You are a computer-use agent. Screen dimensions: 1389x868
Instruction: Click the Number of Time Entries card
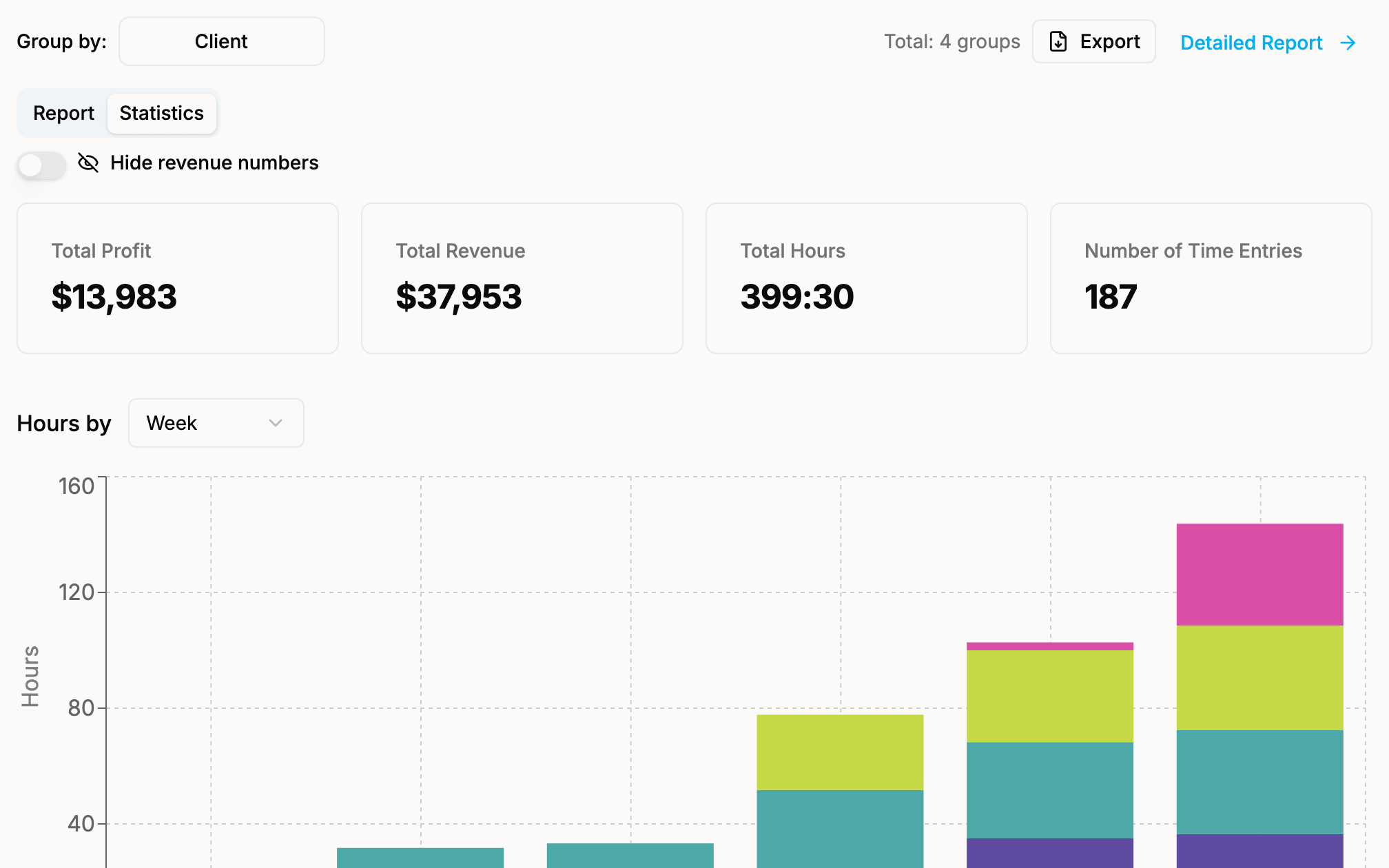(1211, 278)
